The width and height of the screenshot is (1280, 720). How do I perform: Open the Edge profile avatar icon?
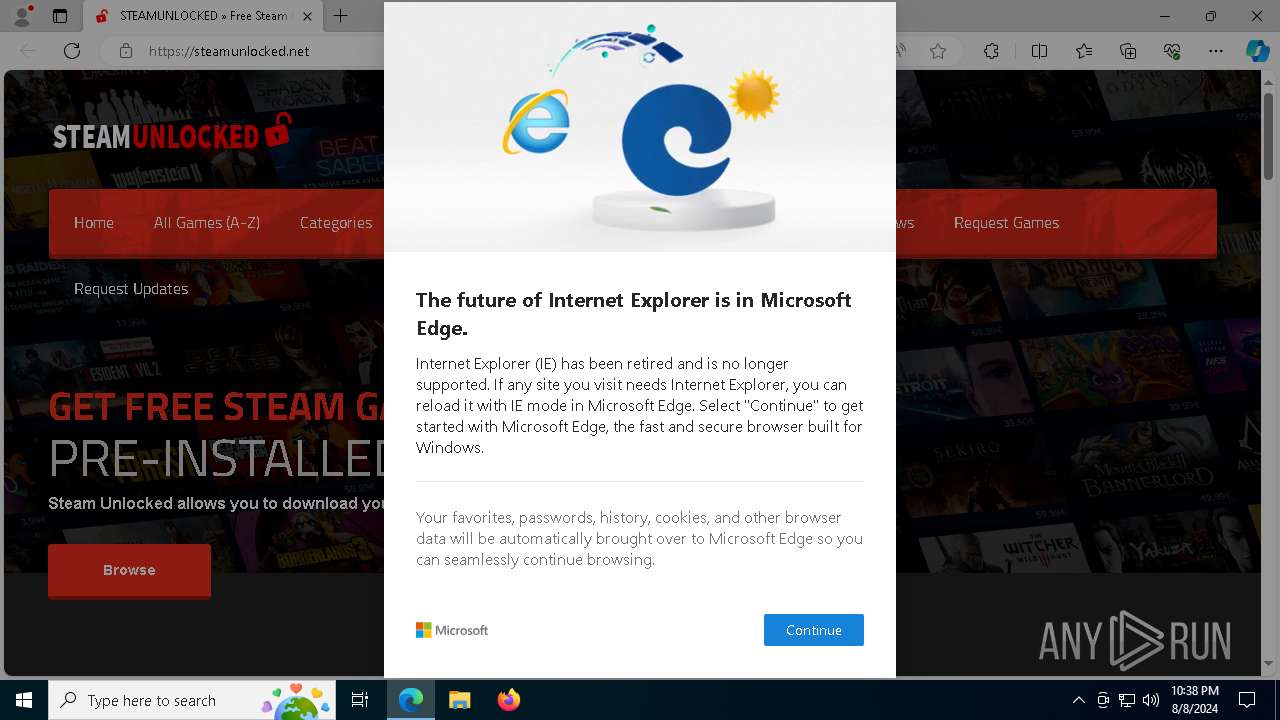(22, 16)
